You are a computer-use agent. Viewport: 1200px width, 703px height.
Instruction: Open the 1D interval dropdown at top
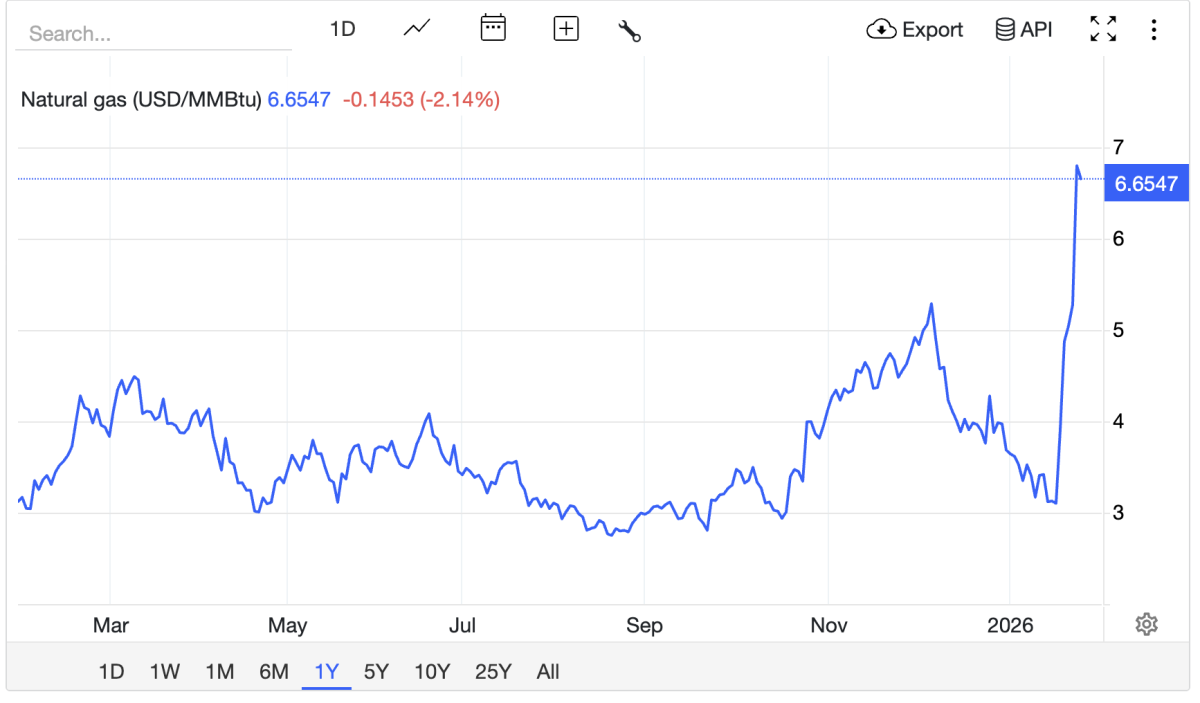[x=343, y=29]
